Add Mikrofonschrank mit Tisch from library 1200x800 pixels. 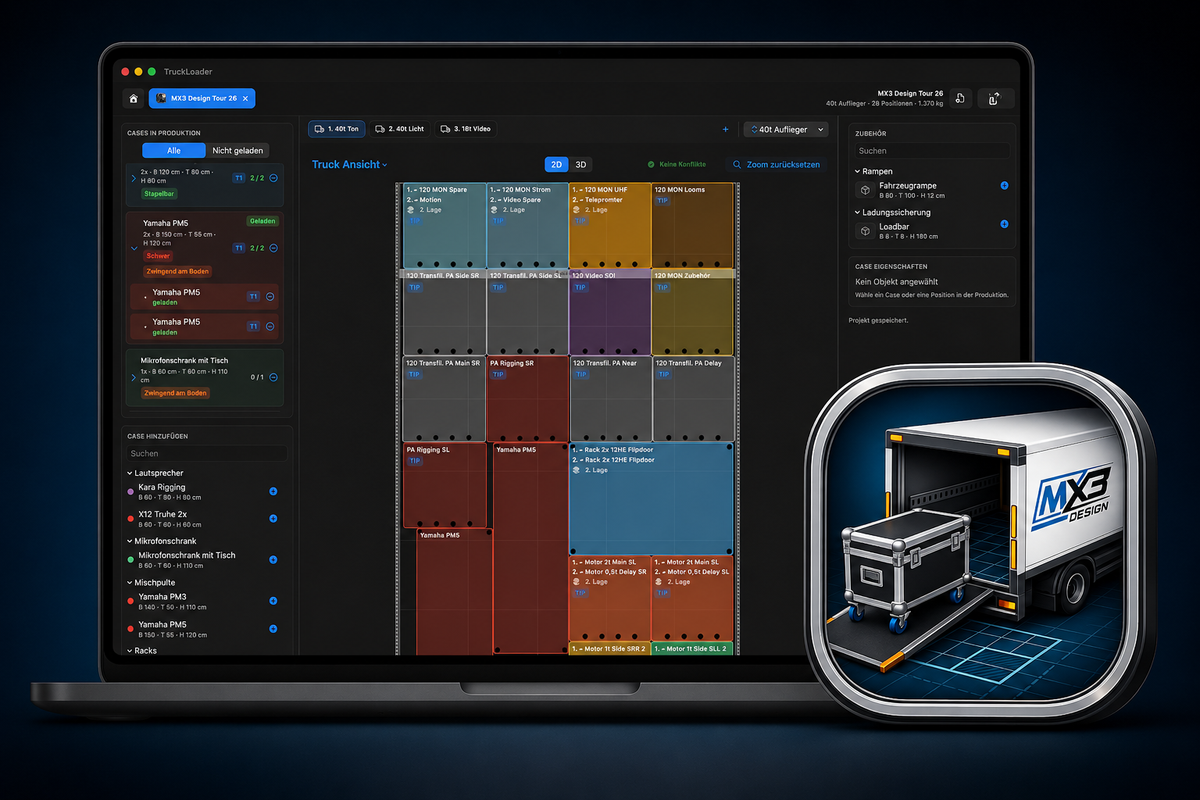tap(273, 560)
